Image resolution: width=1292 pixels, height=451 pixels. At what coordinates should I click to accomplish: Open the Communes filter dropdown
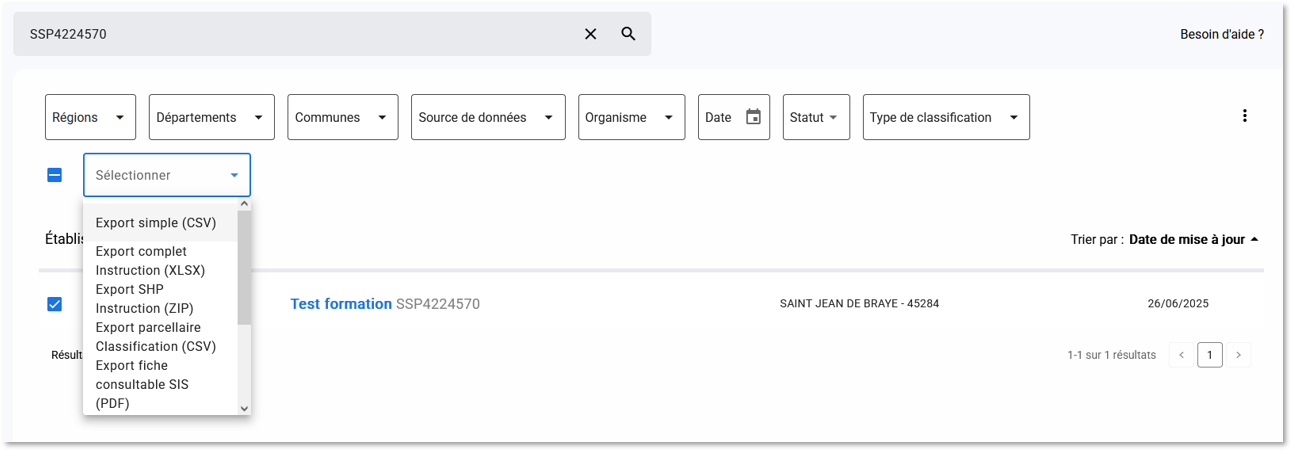[343, 117]
